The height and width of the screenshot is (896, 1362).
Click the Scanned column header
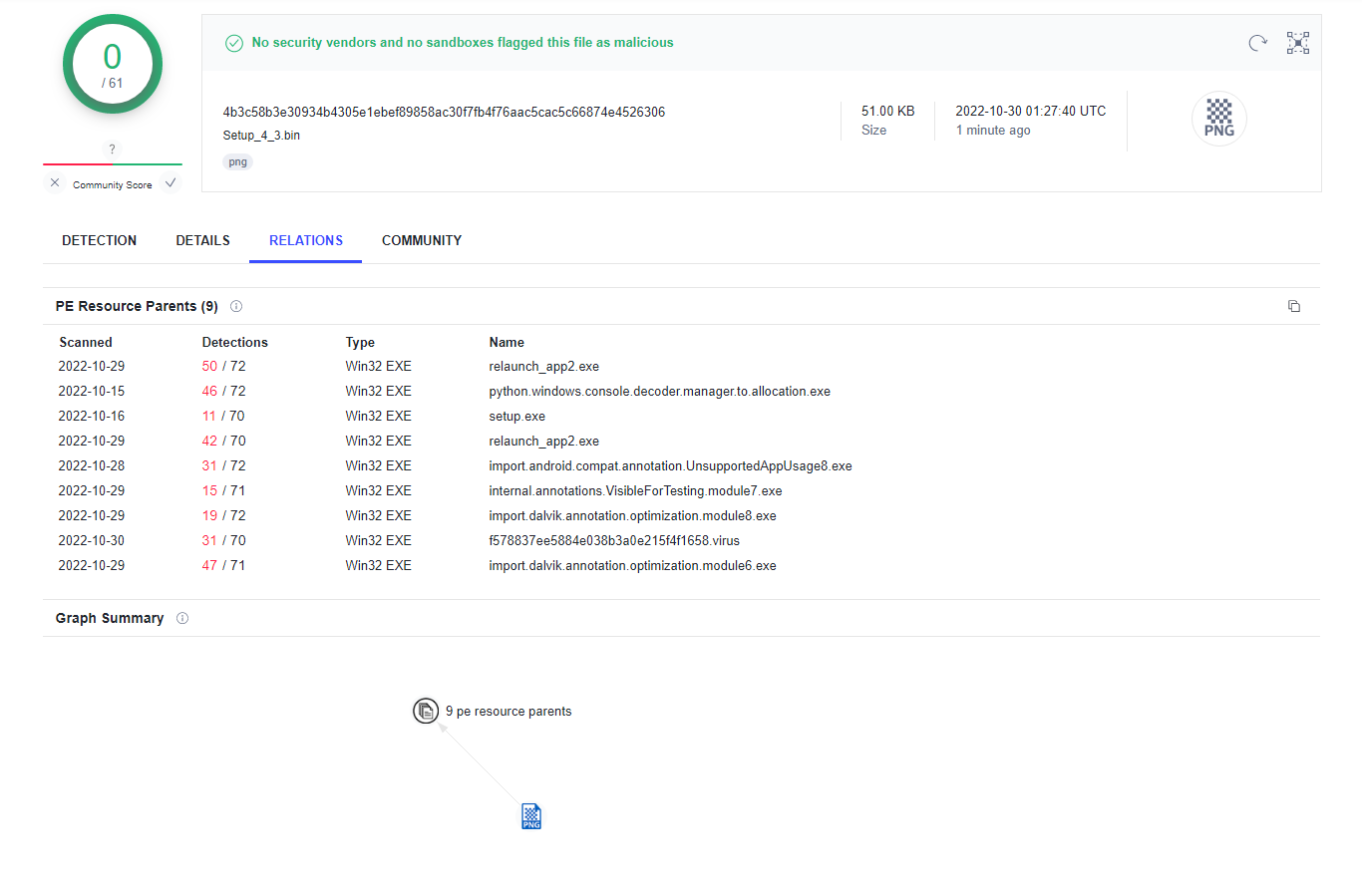pos(86,343)
